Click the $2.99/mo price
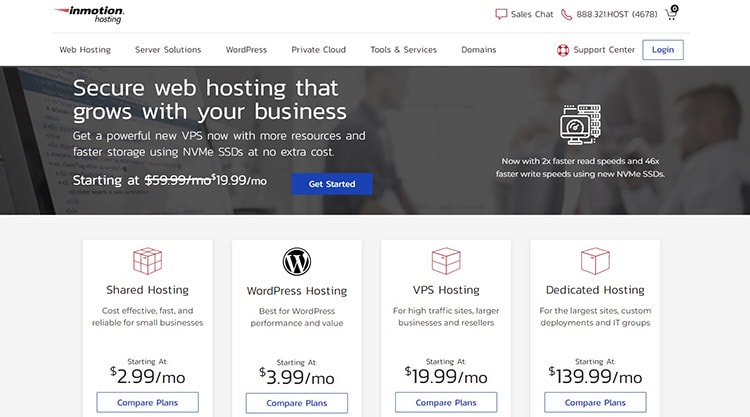Image resolution: width=750 pixels, height=417 pixels. click(147, 376)
